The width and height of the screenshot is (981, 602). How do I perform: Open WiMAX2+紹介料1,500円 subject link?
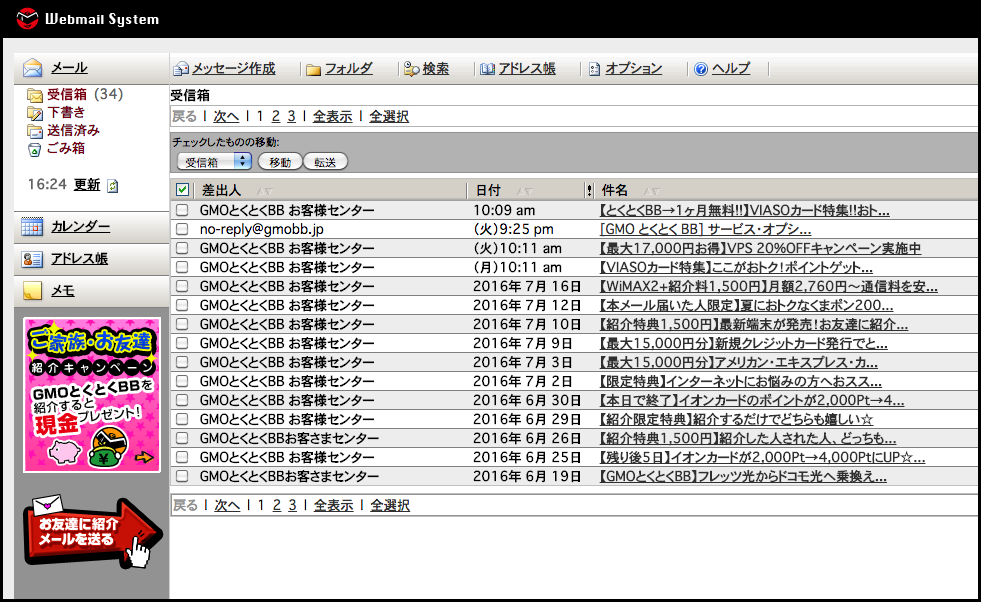(x=768, y=286)
